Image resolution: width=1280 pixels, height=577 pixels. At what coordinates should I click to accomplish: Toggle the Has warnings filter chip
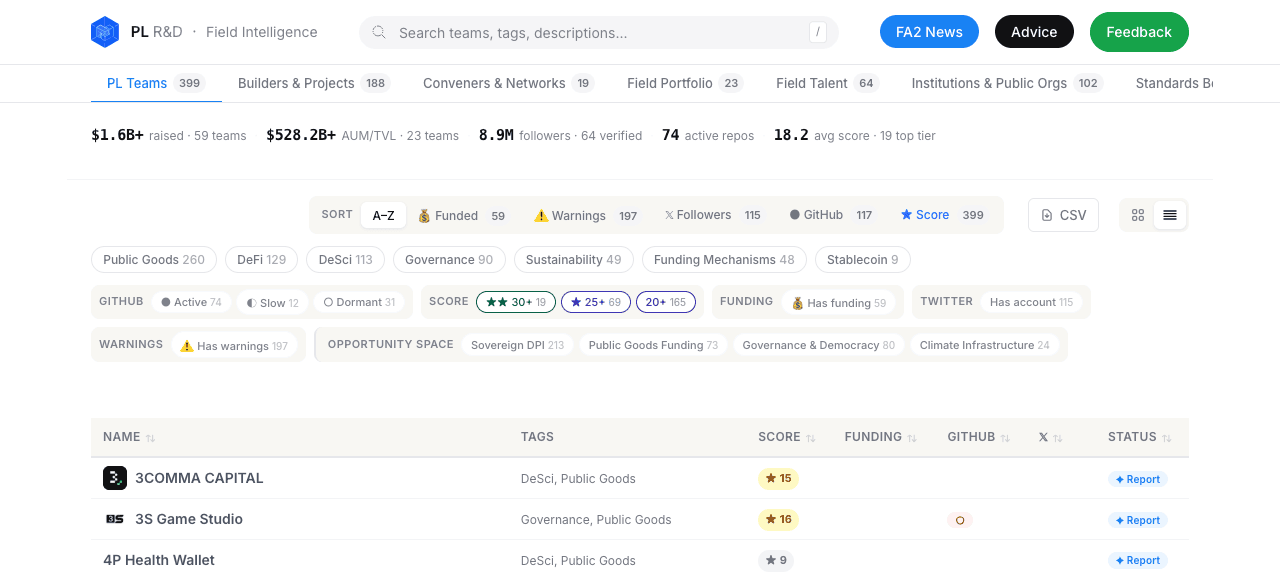point(235,345)
